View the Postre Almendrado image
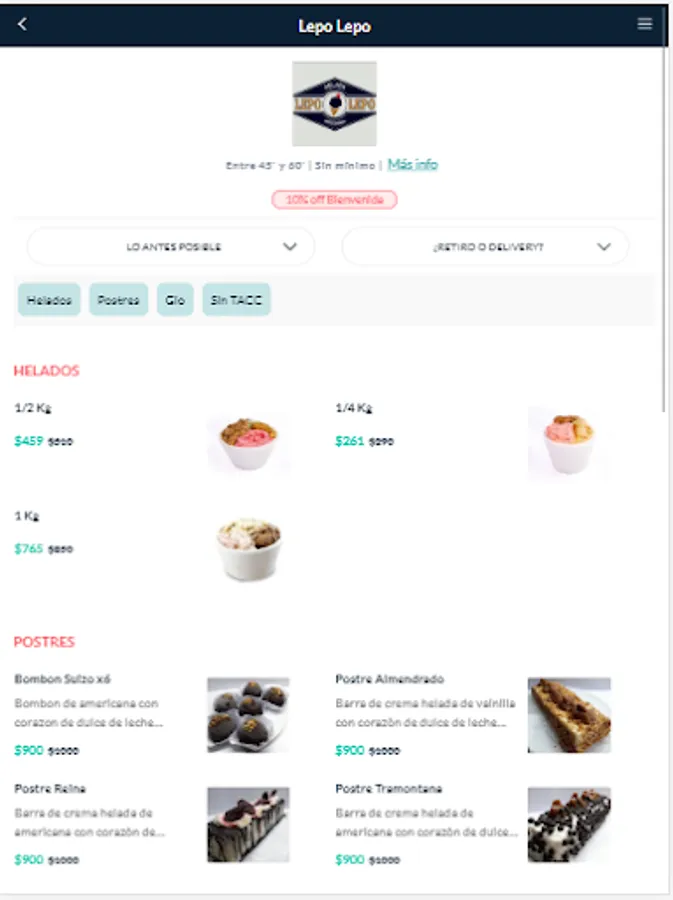This screenshot has width=673, height=900. (x=569, y=715)
